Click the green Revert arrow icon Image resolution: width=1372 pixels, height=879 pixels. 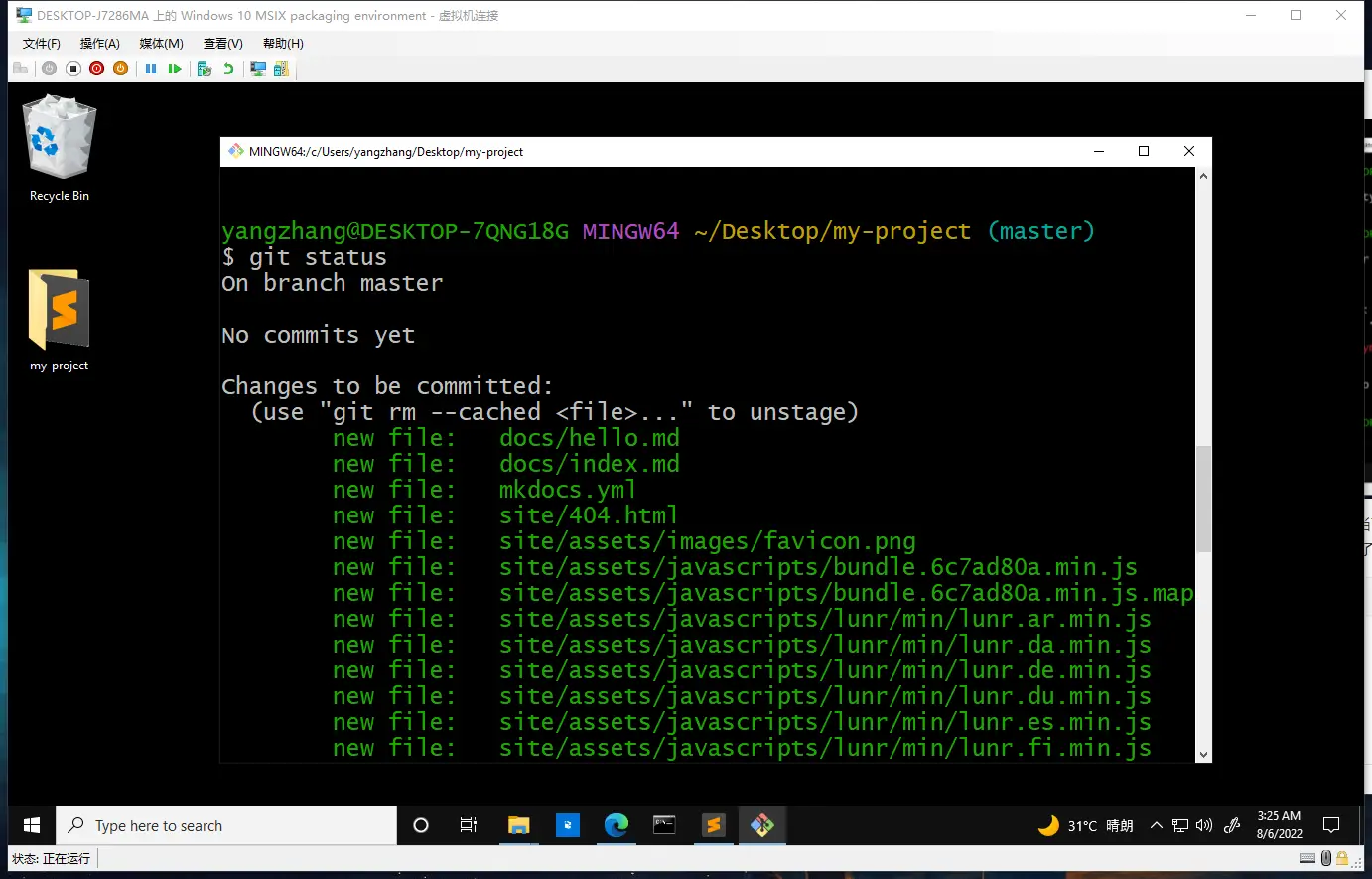coord(228,69)
